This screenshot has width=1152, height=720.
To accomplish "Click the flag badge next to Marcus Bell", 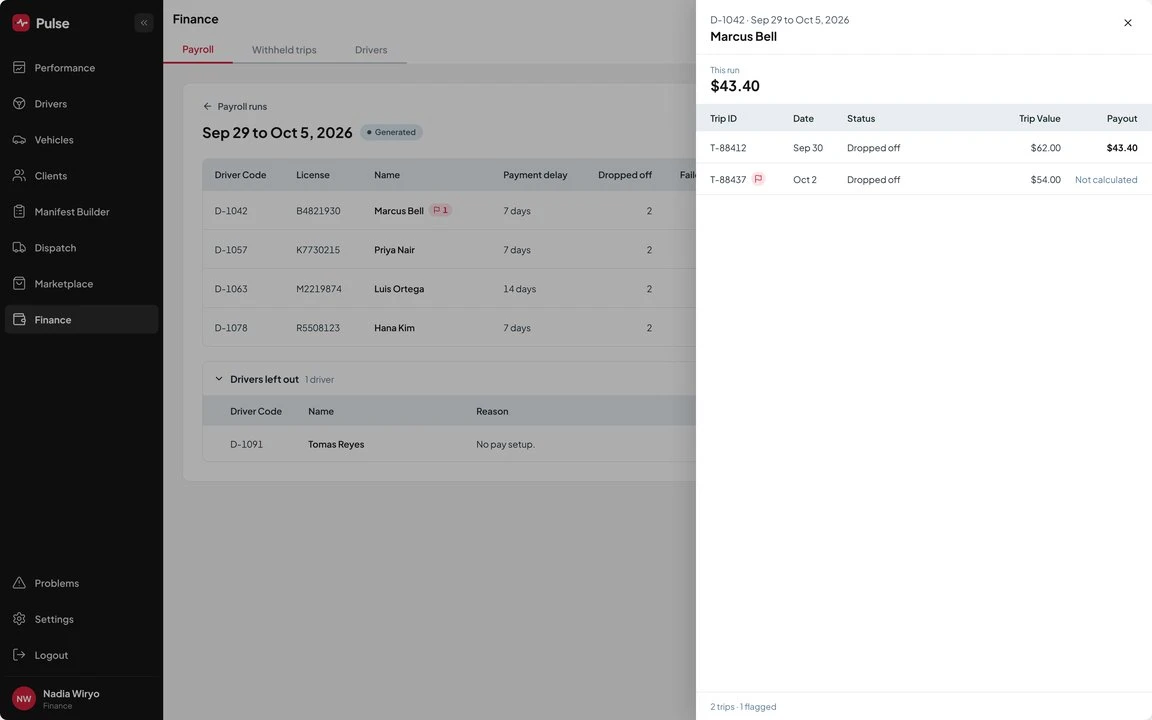I will point(440,210).
